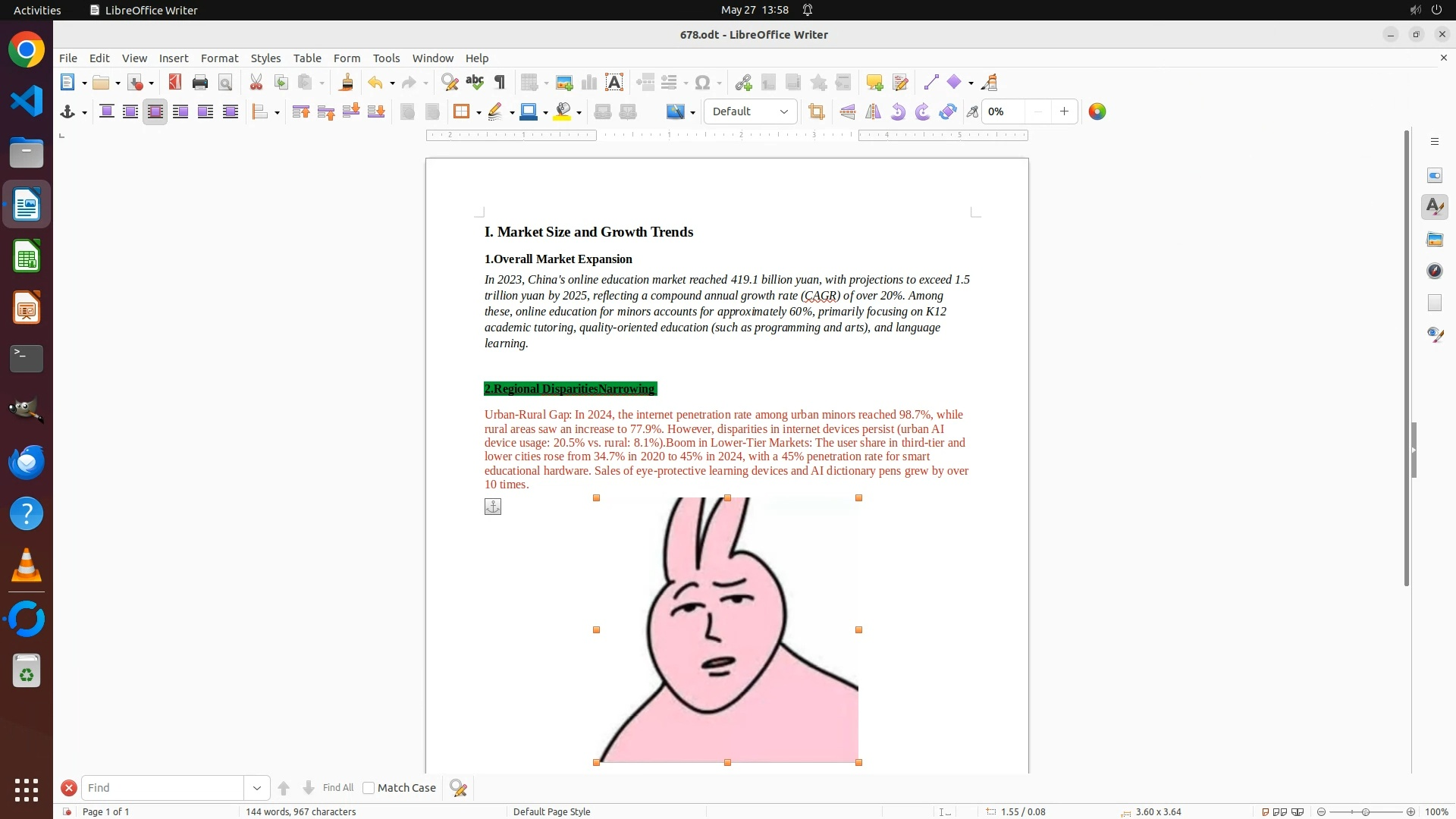Click into the Find text field
Image resolution: width=1456 pixels, height=819 pixels.
pos(162,788)
